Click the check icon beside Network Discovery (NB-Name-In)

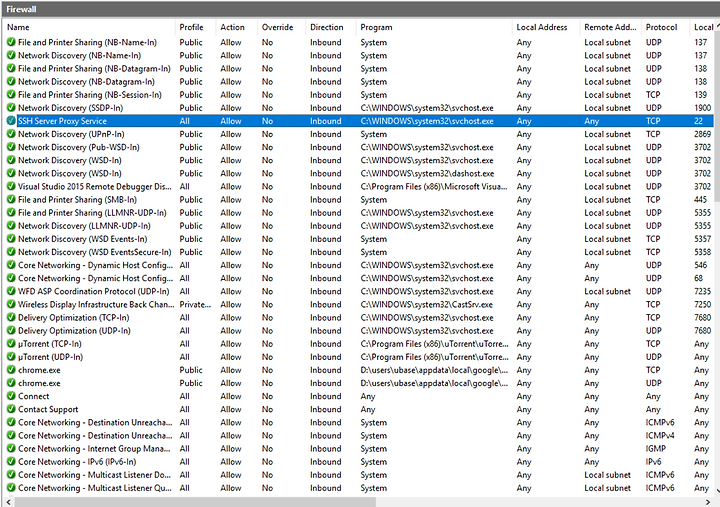11,56
